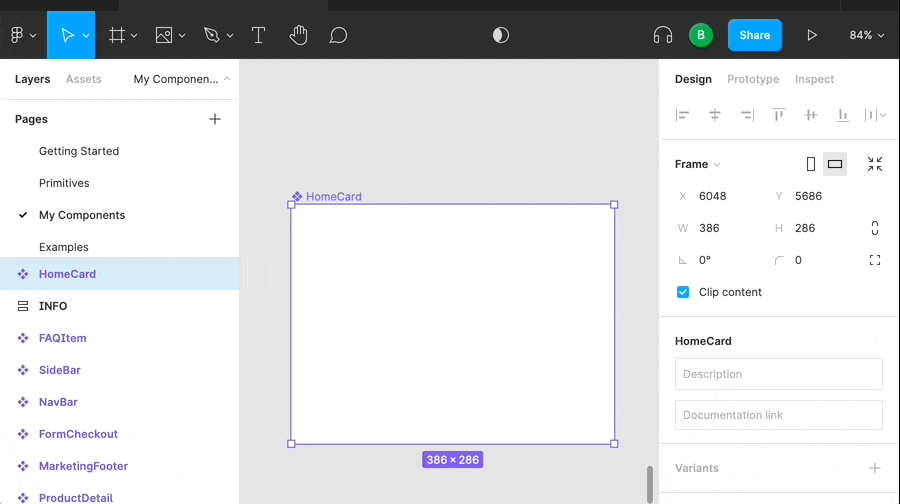The width and height of the screenshot is (900, 504).
Task: Open the 84% zoom dropdown
Action: [x=866, y=35]
